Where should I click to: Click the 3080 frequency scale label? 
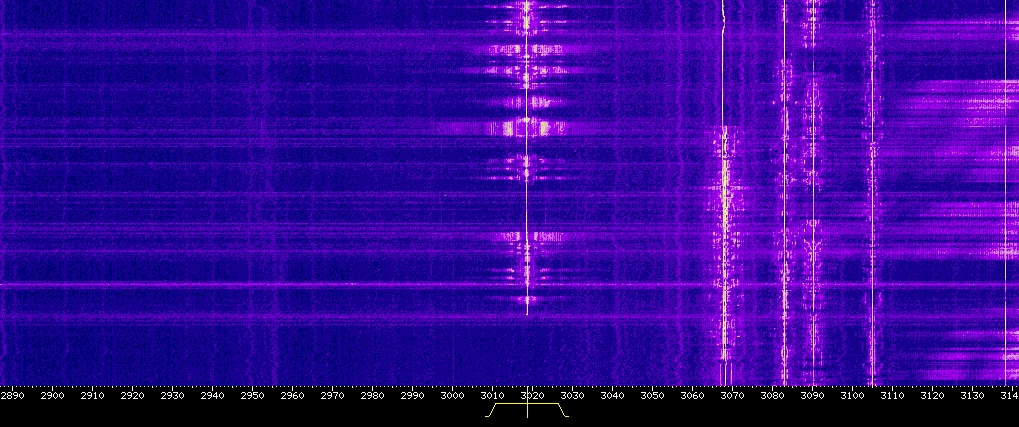[x=772, y=395]
